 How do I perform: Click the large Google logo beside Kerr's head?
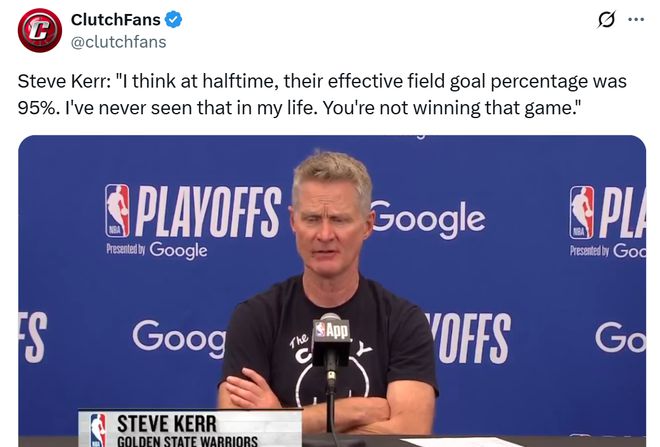click(x=428, y=219)
